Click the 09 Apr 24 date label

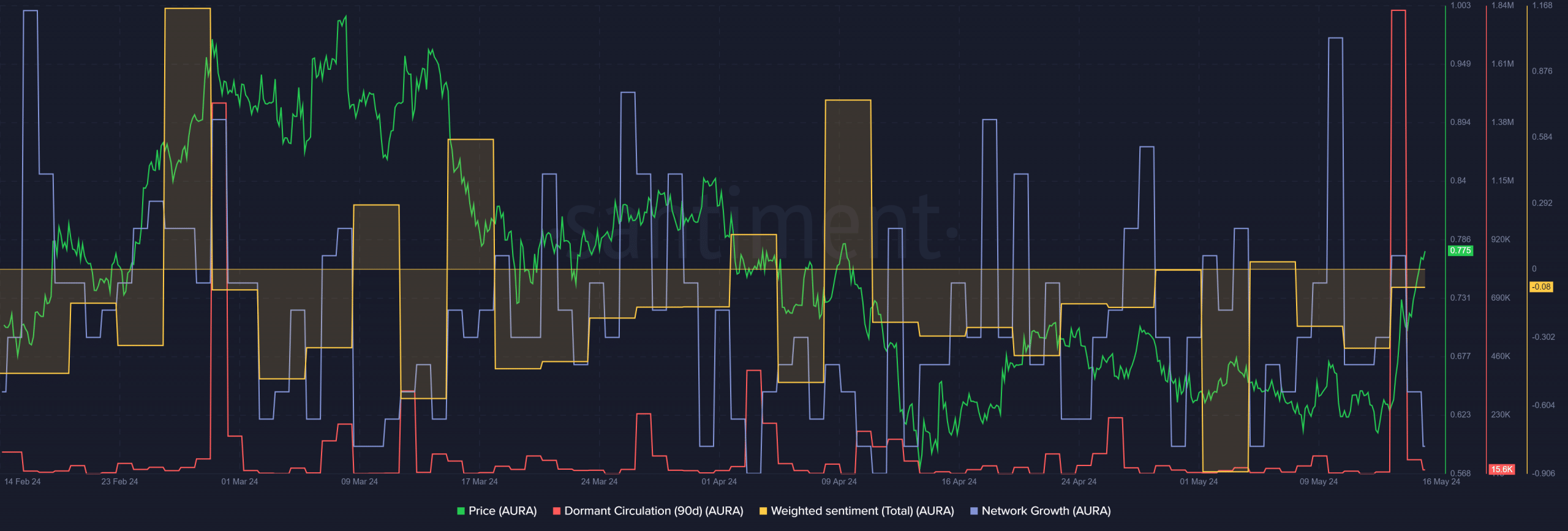(839, 481)
